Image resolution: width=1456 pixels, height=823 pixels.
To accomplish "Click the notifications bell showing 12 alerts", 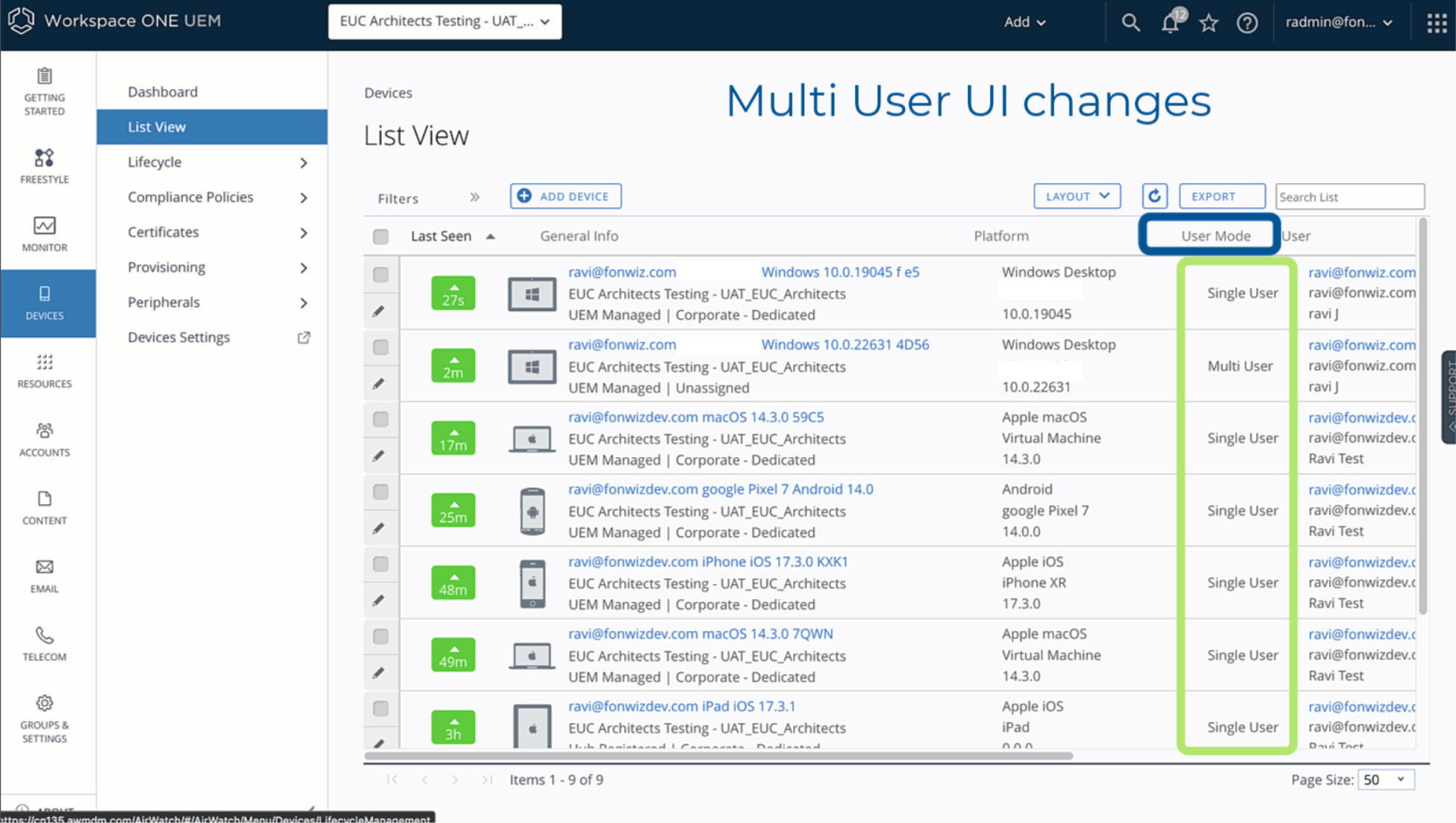I will 1169,22.
